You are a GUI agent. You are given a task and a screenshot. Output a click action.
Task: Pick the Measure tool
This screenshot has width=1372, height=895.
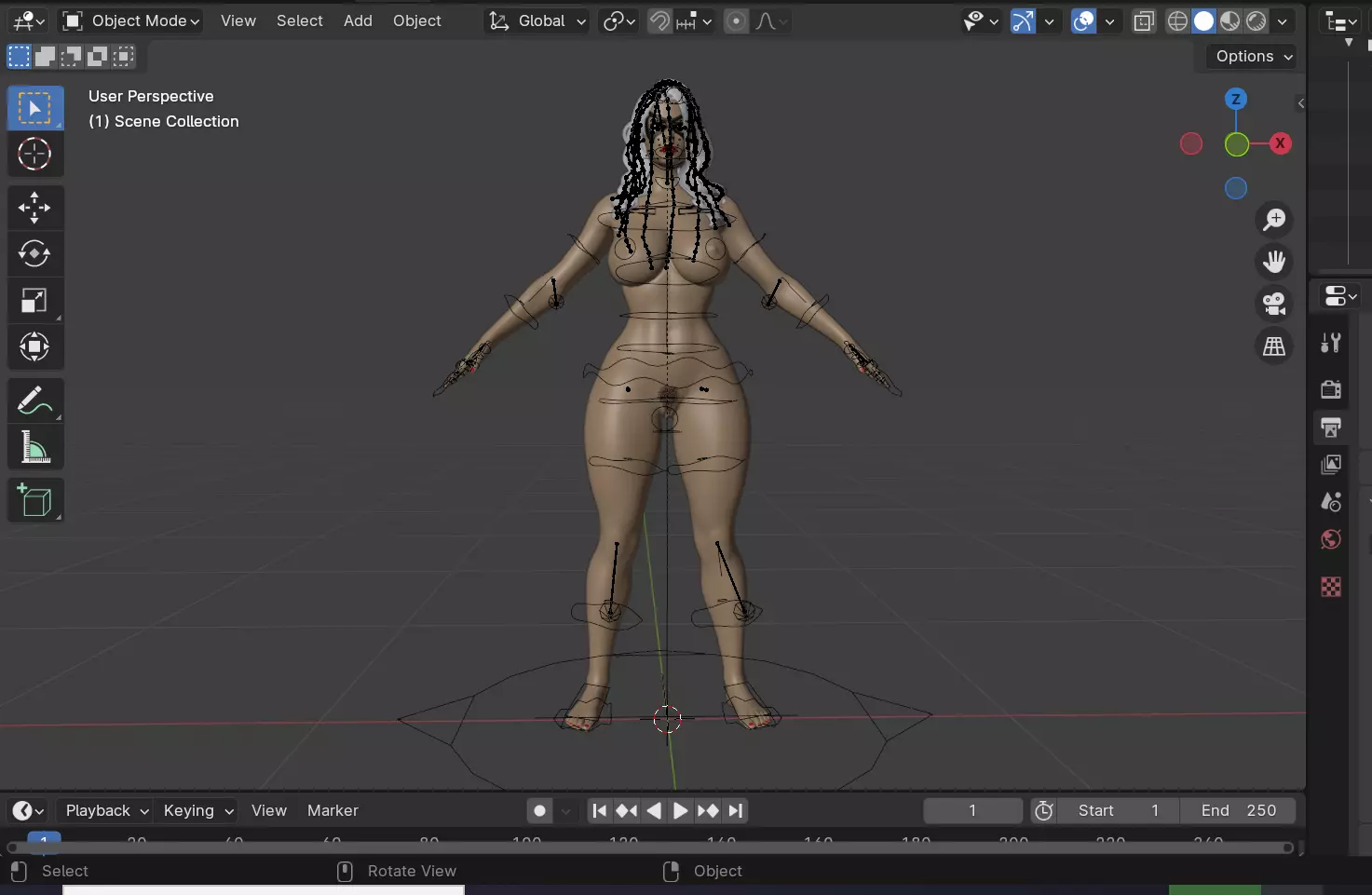[x=35, y=447]
